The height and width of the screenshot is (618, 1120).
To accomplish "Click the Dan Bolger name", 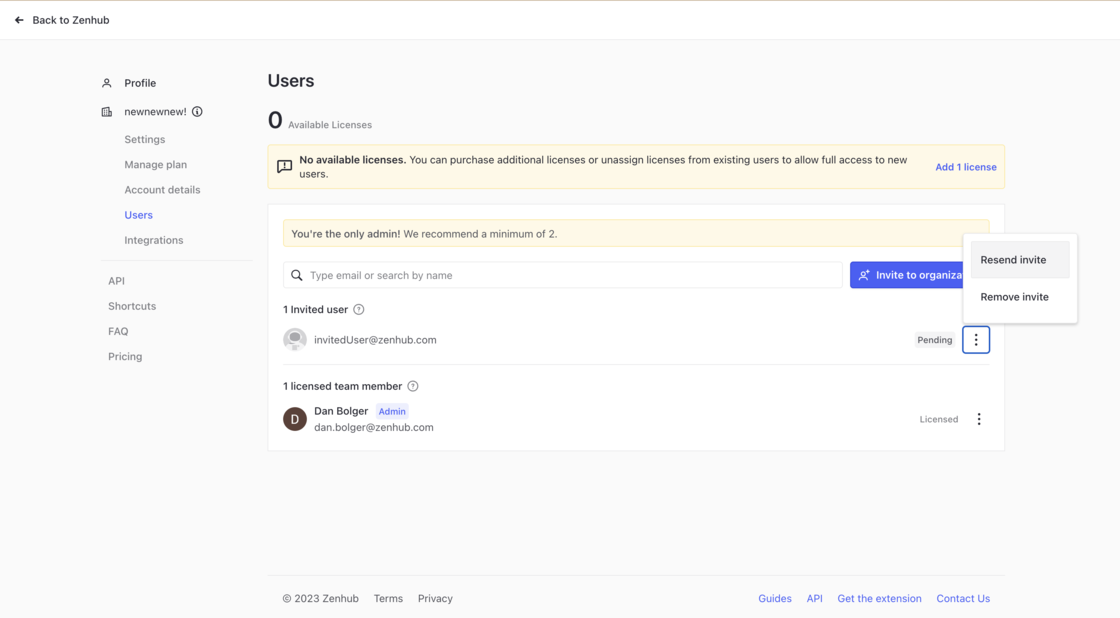I will tap(341, 411).
